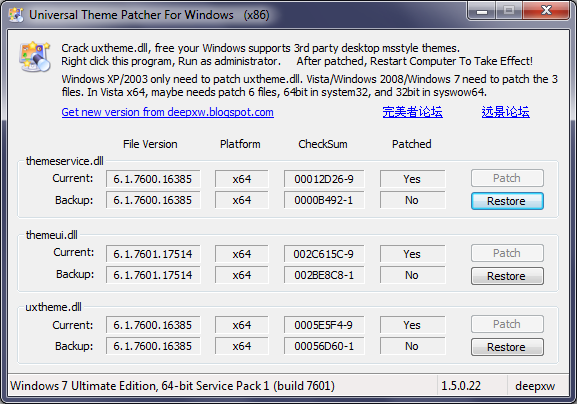Select checksum field 00012D26-9
Viewport: 577px width, 404px height.
click(324, 179)
